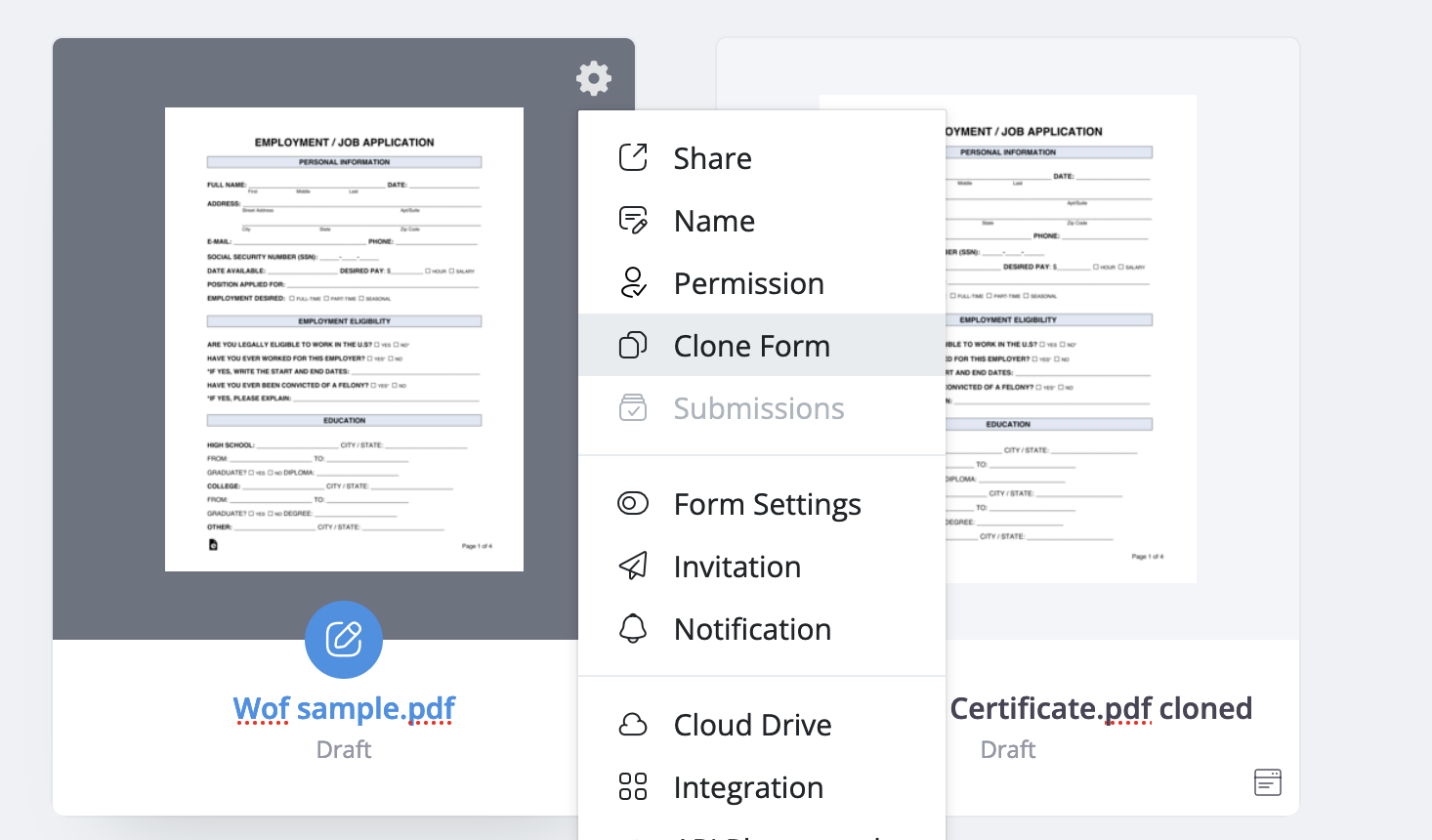Select Invitation in the dropdown menu
Viewport: 1432px width, 840px height.
tap(737, 567)
